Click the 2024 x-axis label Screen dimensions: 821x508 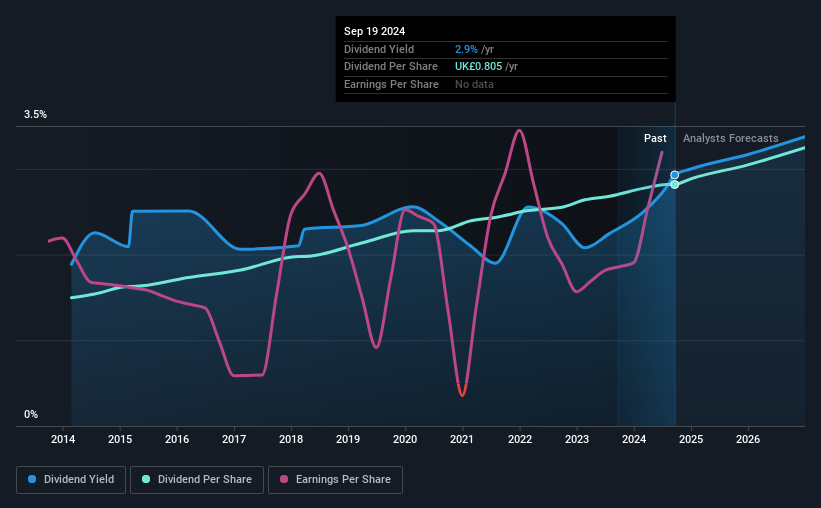coord(634,439)
